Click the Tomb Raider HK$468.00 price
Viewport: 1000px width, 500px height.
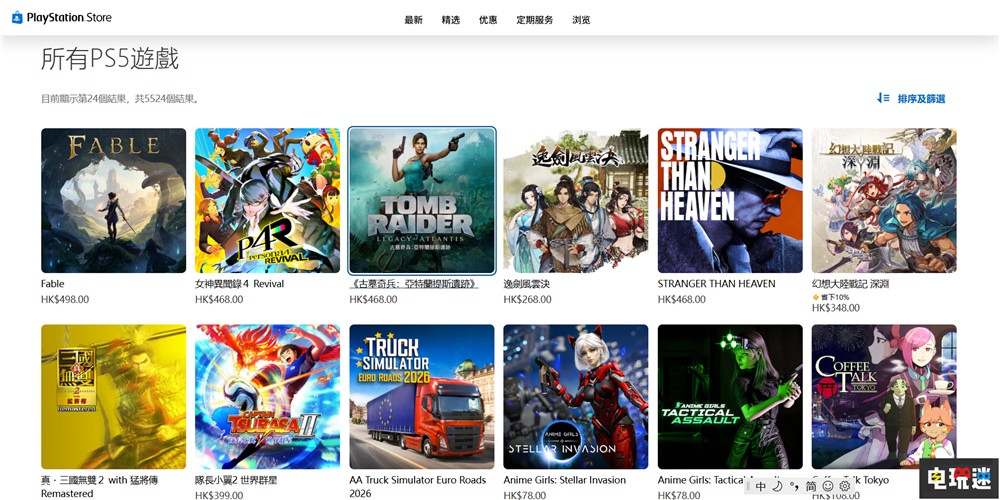[373, 299]
